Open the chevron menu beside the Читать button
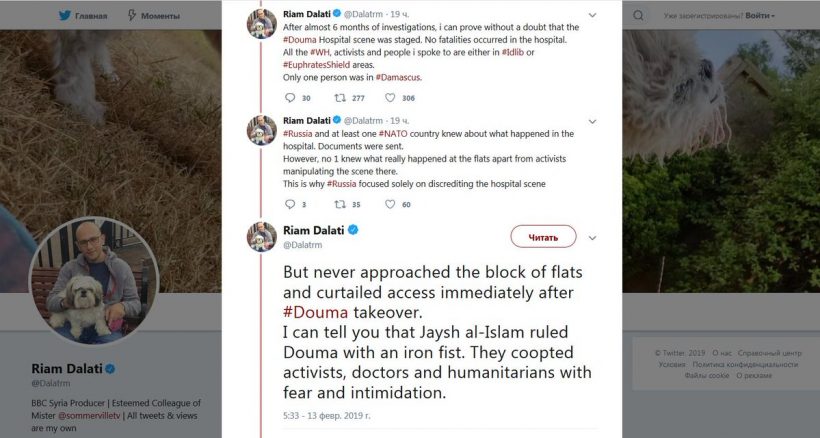Screen dimensions: 820x438 tap(593, 237)
